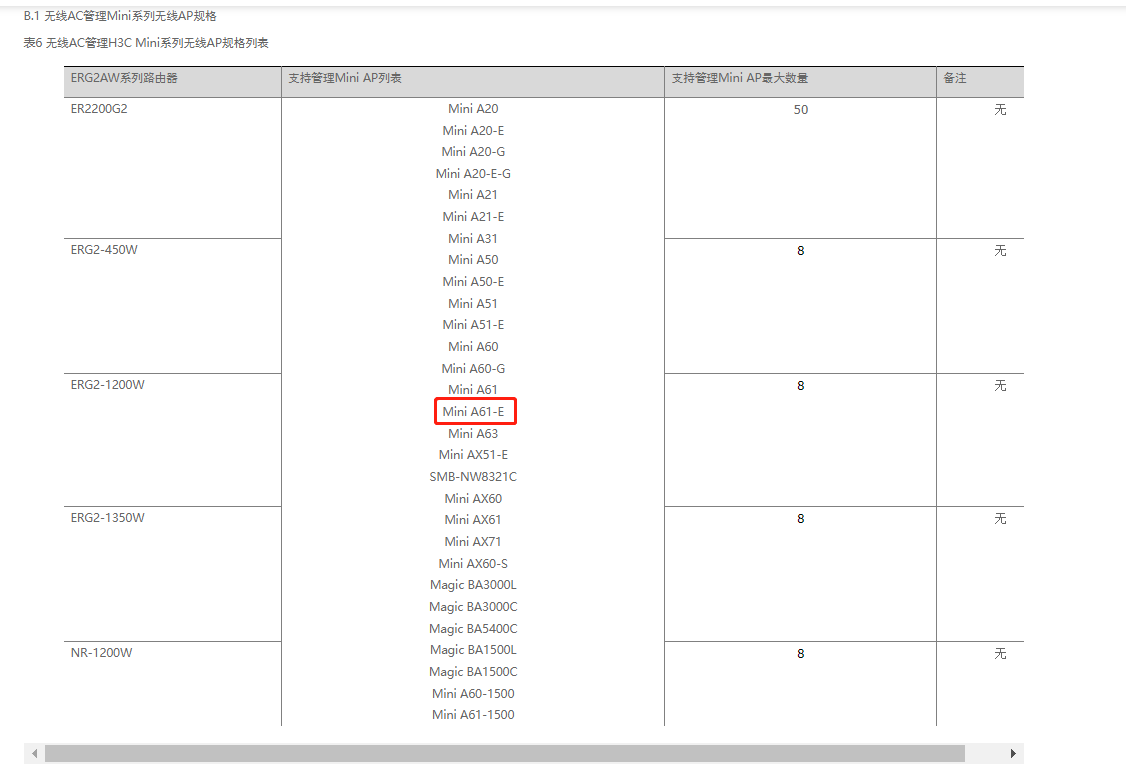Click the Mini A61-1500 entry

[x=473, y=714]
